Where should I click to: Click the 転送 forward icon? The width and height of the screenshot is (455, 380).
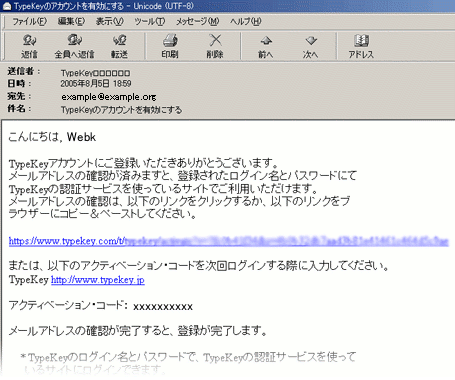119,46
